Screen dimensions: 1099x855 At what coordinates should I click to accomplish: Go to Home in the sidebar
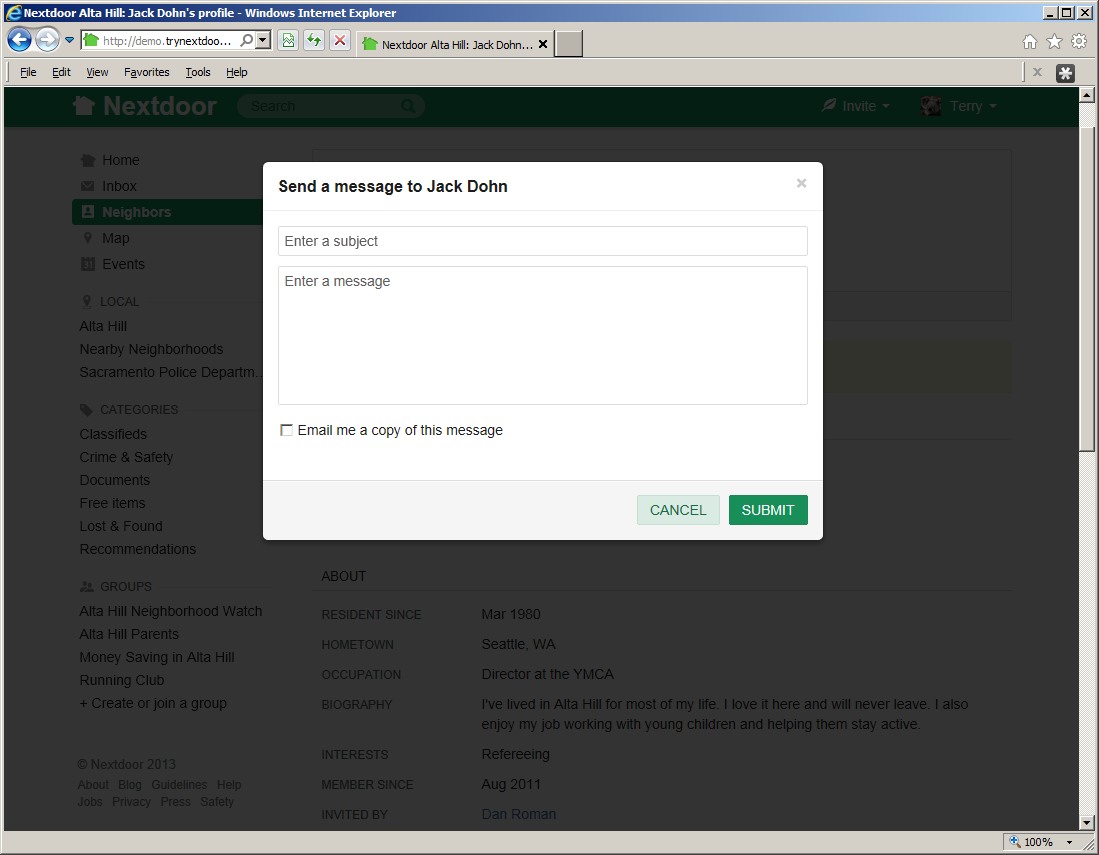(x=121, y=160)
